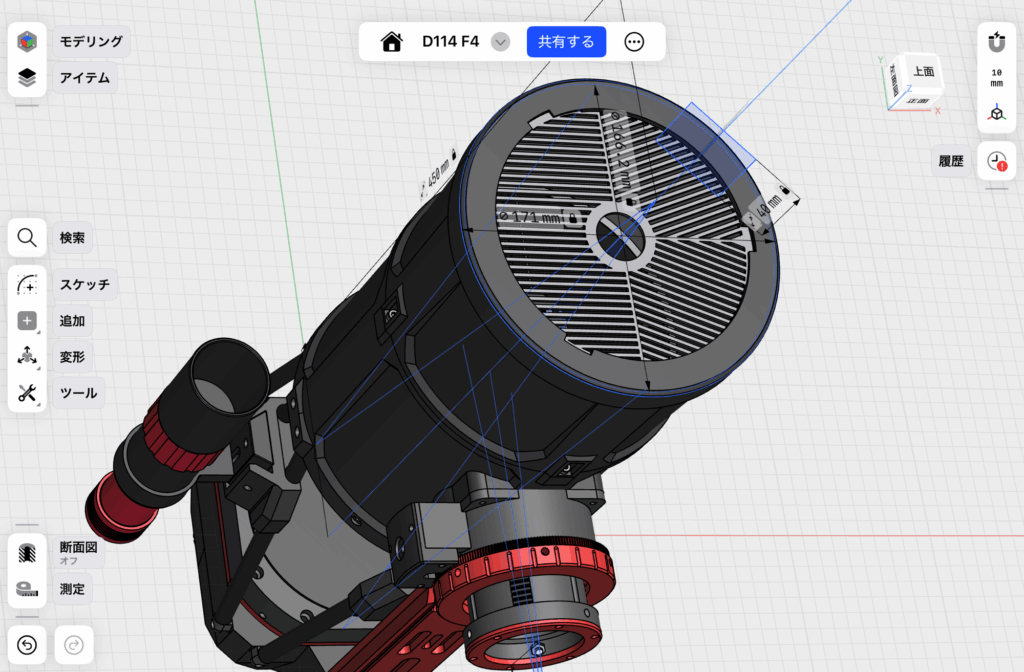This screenshot has width=1024, height=672.
Task: Toggle the view projection cube icon
Action: pos(996,114)
